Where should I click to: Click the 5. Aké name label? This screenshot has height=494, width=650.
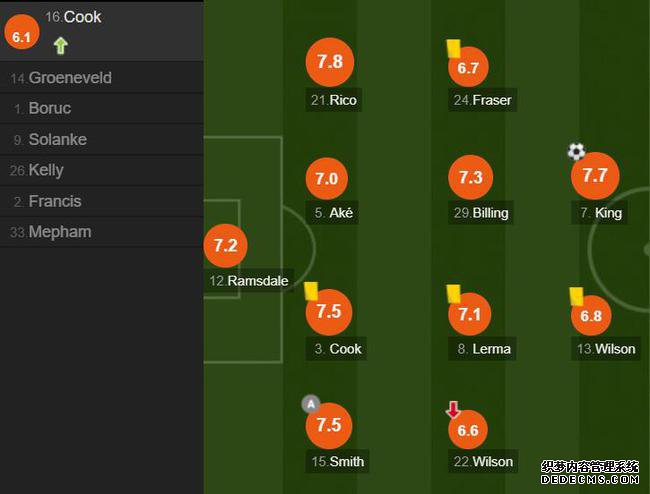pyautogui.click(x=333, y=213)
